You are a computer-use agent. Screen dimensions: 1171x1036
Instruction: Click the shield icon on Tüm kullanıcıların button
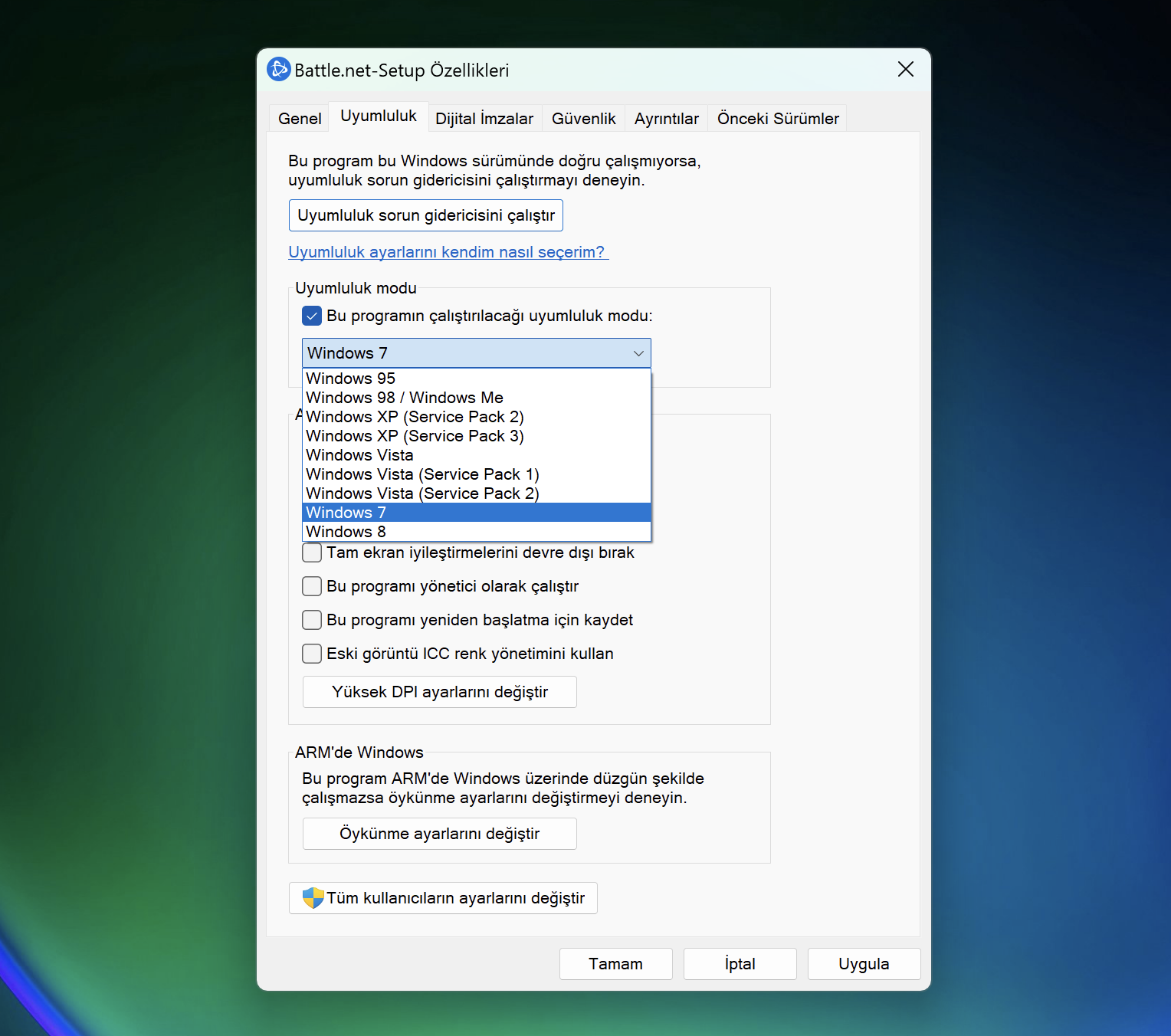coord(313,898)
